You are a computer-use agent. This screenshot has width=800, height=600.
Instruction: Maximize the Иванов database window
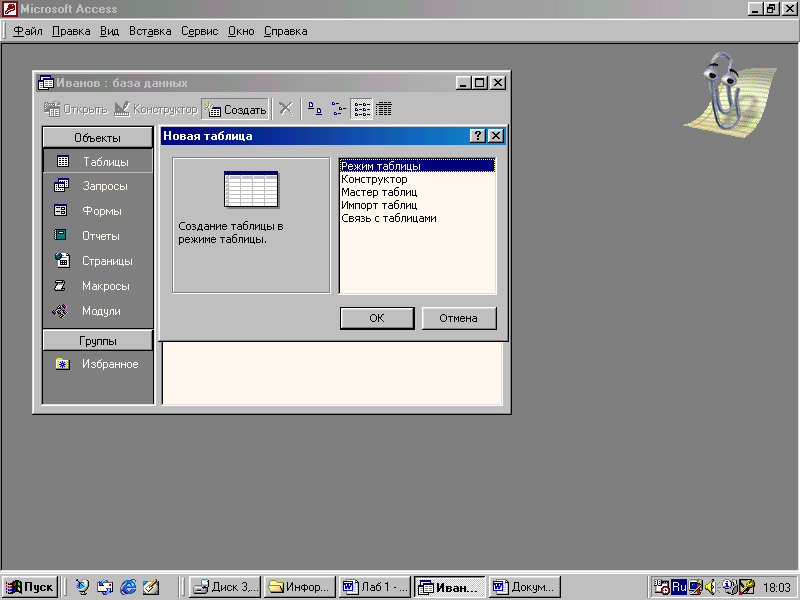click(480, 83)
